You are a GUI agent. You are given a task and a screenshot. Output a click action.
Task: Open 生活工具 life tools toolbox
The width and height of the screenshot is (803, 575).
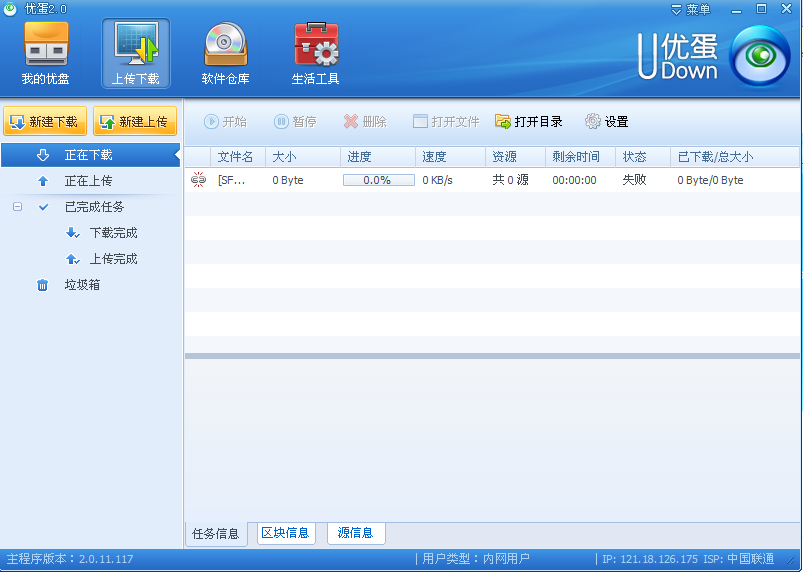[315, 54]
